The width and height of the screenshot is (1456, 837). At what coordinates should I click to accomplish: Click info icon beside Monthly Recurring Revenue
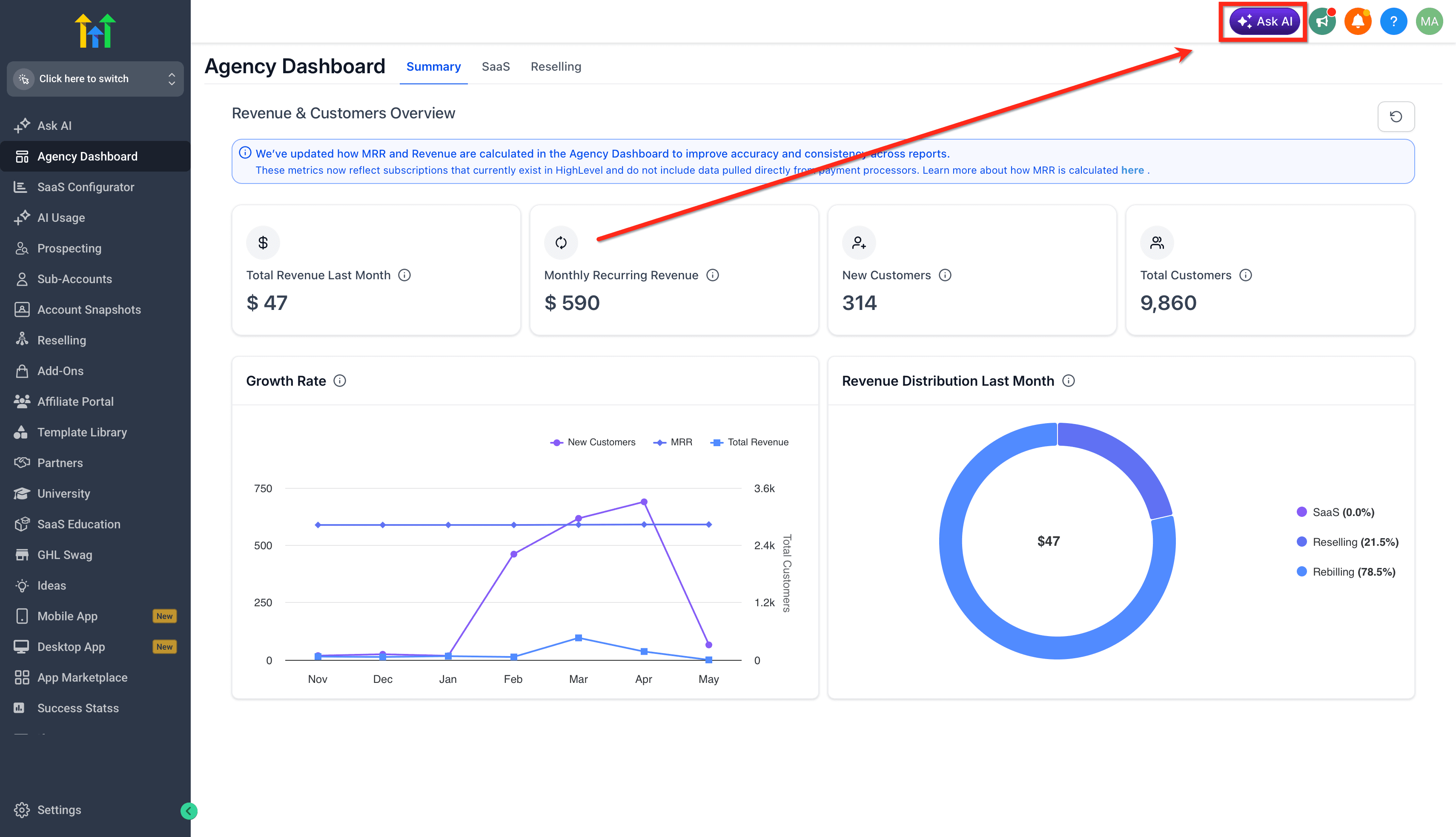click(x=713, y=275)
